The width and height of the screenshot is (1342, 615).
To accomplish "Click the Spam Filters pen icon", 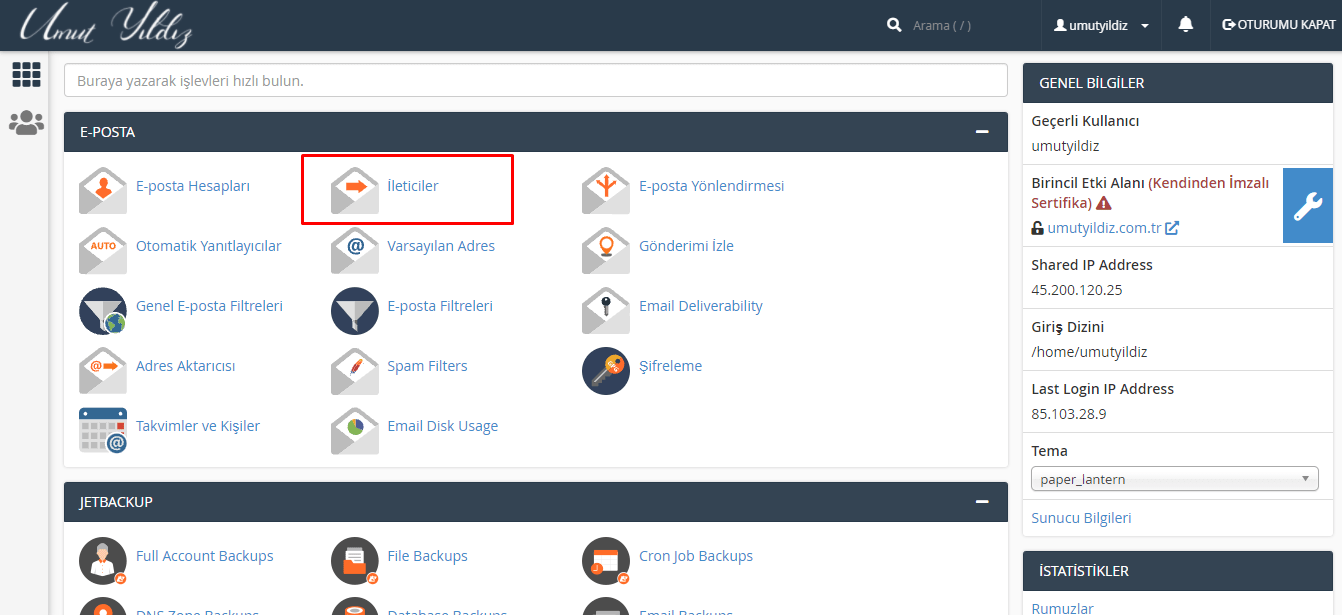I will (355, 370).
